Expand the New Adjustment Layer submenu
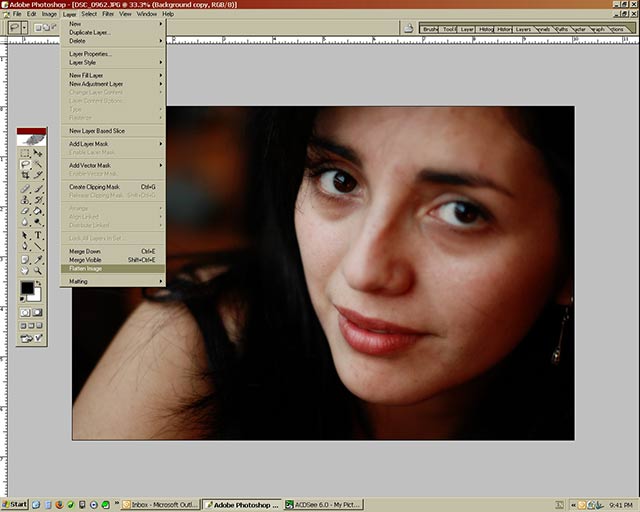This screenshot has width=640, height=512. point(113,84)
